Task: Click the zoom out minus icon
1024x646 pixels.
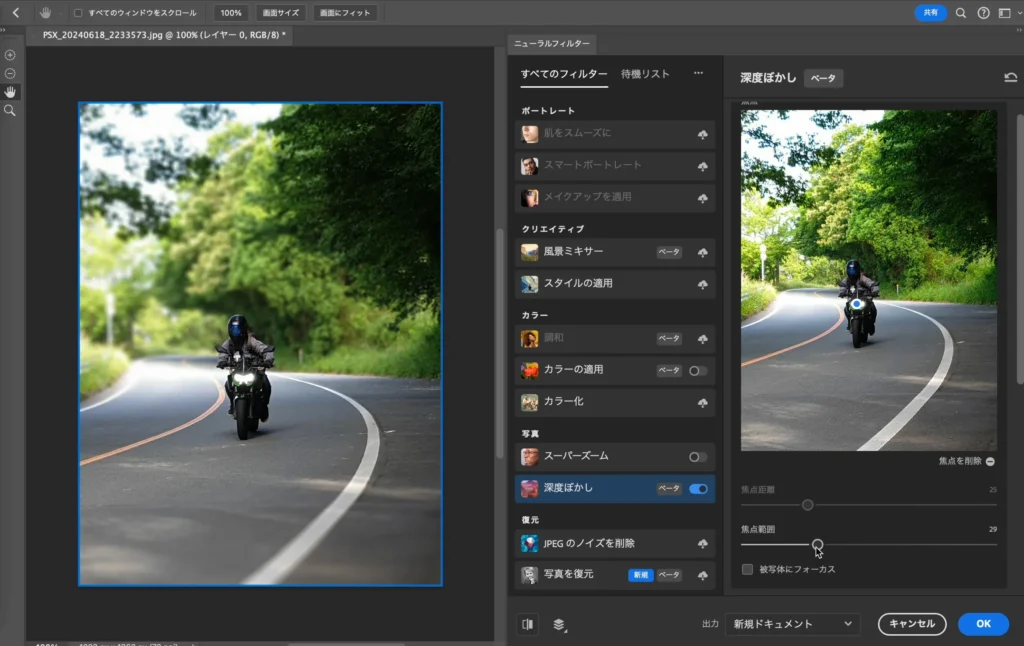Action: [10, 73]
